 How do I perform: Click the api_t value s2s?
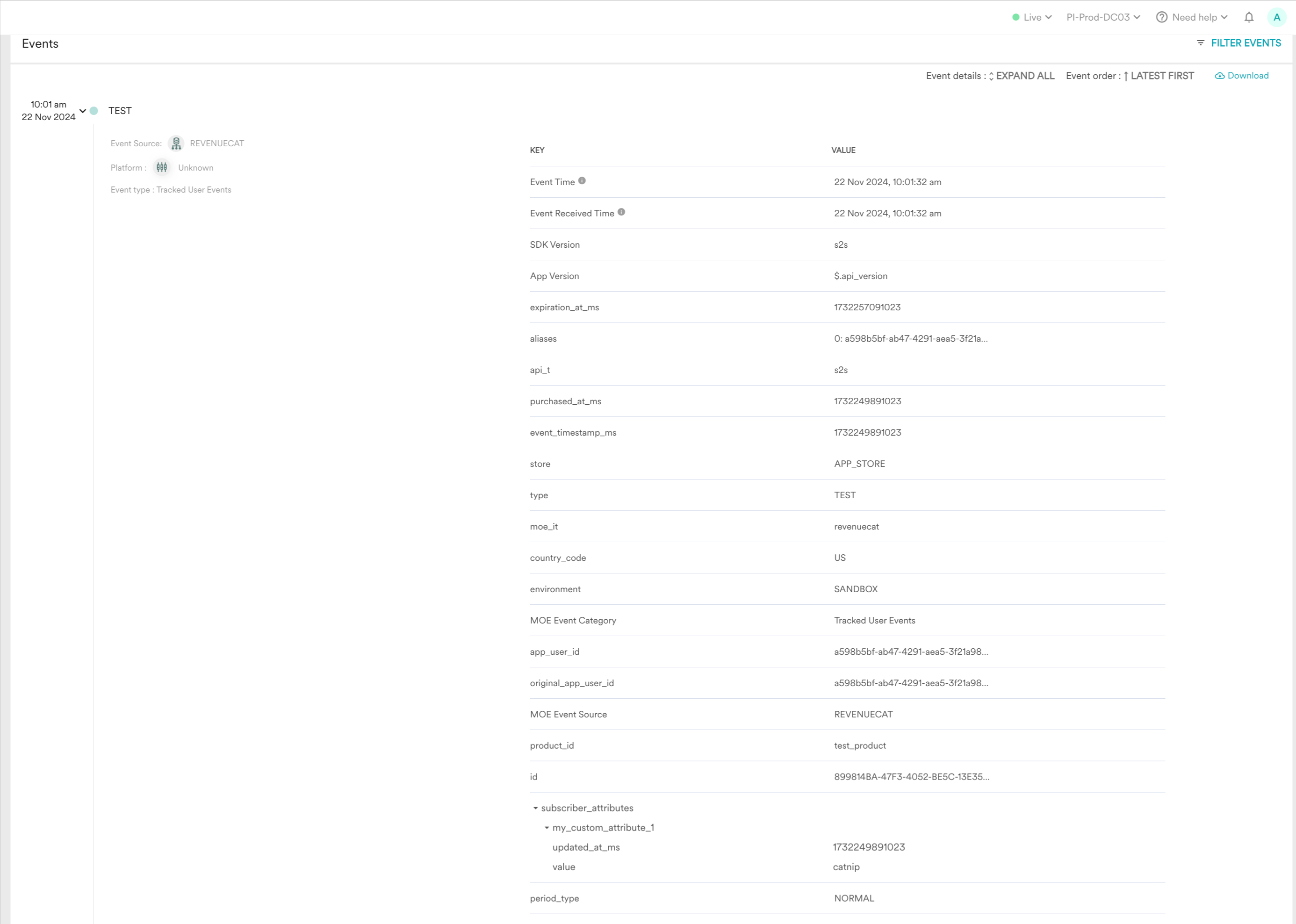pyautogui.click(x=841, y=370)
